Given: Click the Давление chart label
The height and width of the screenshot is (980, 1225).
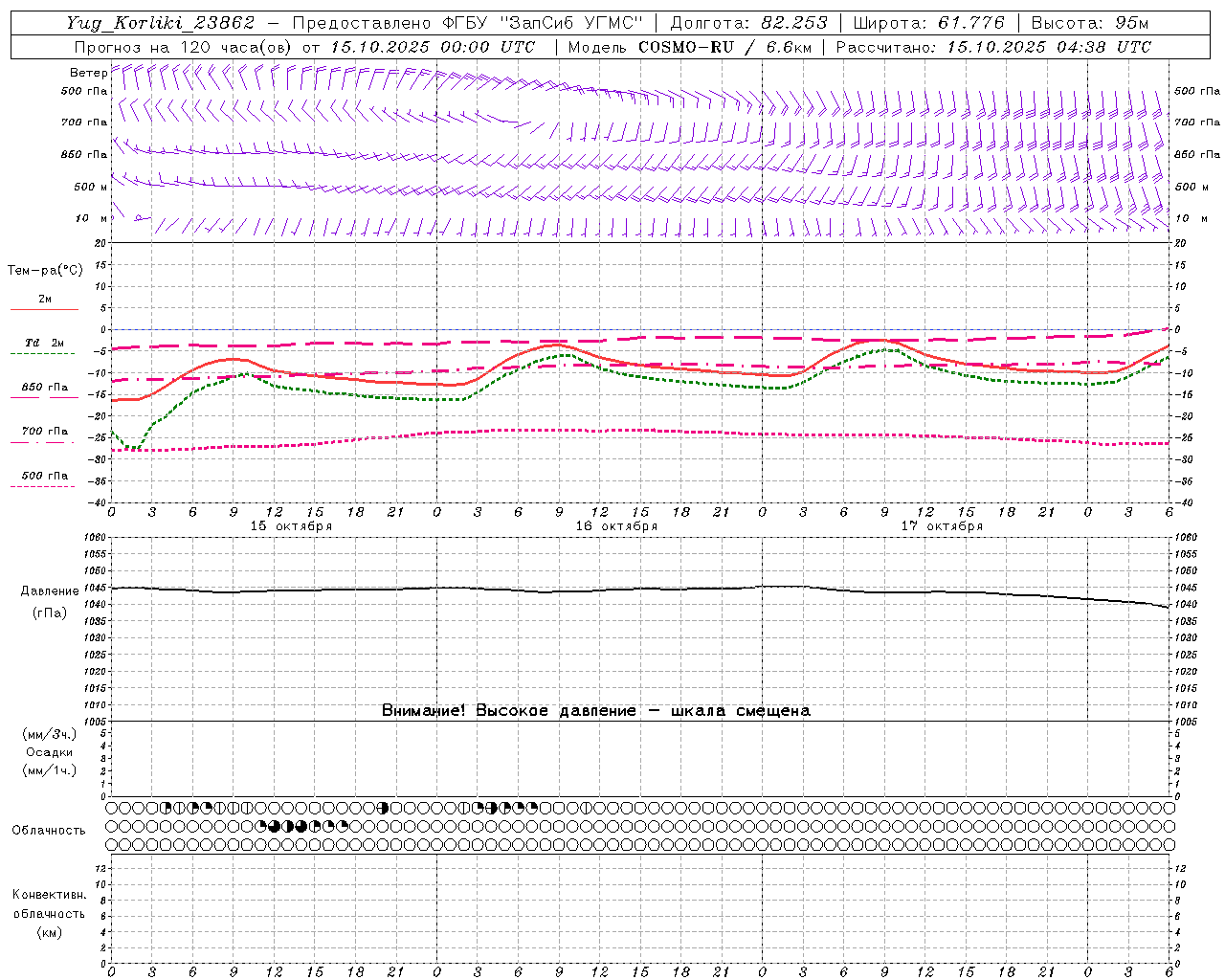Looking at the screenshot, I should (50, 591).
